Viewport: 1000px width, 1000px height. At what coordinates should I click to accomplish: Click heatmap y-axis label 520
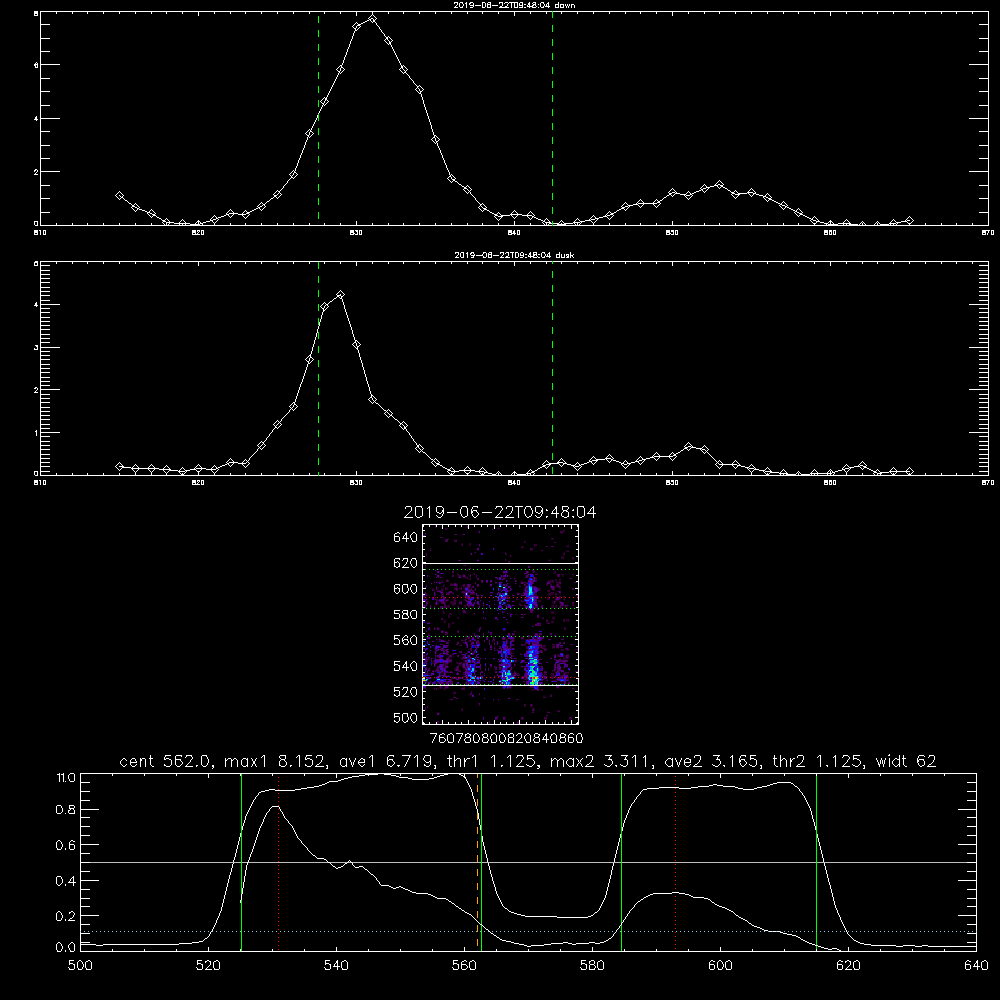(x=405, y=692)
